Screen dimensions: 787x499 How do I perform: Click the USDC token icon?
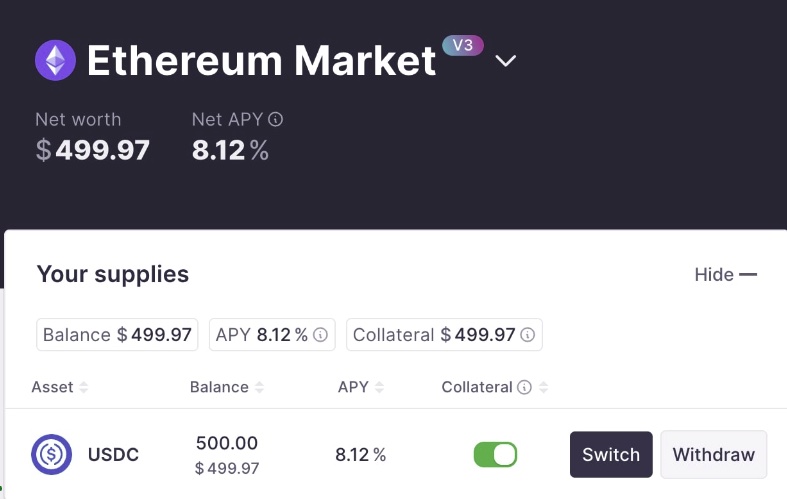coord(52,454)
